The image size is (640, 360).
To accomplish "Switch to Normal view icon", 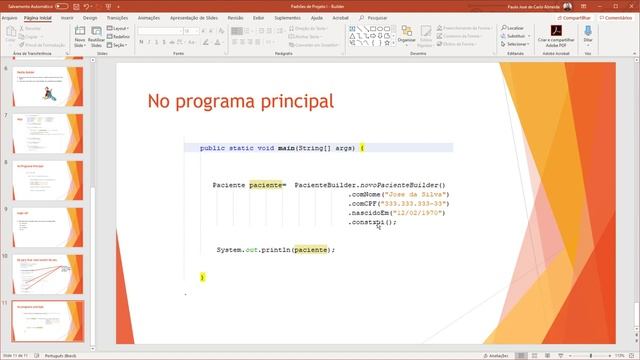I will (x=521, y=356).
